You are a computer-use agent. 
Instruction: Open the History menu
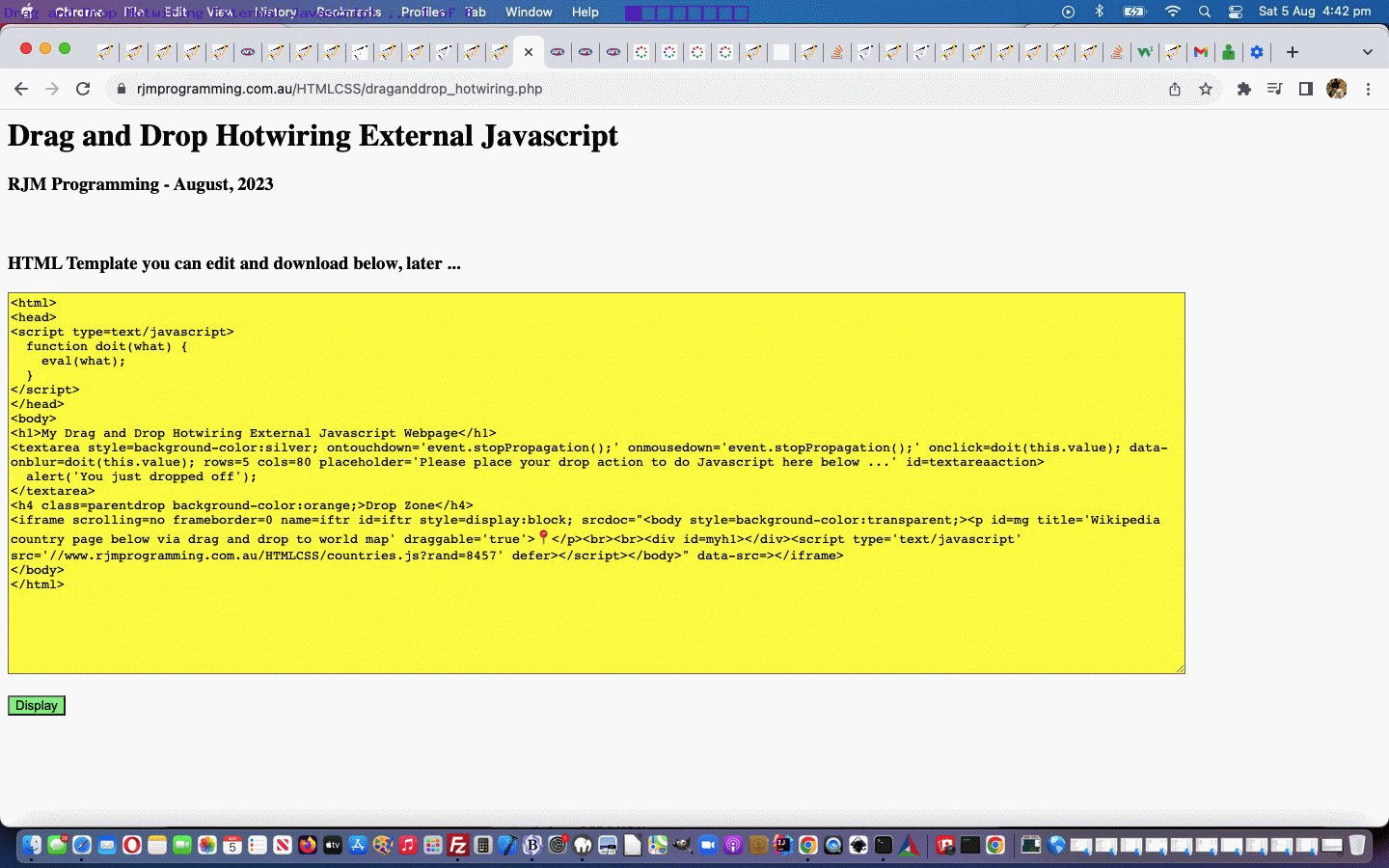tap(276, 12)
